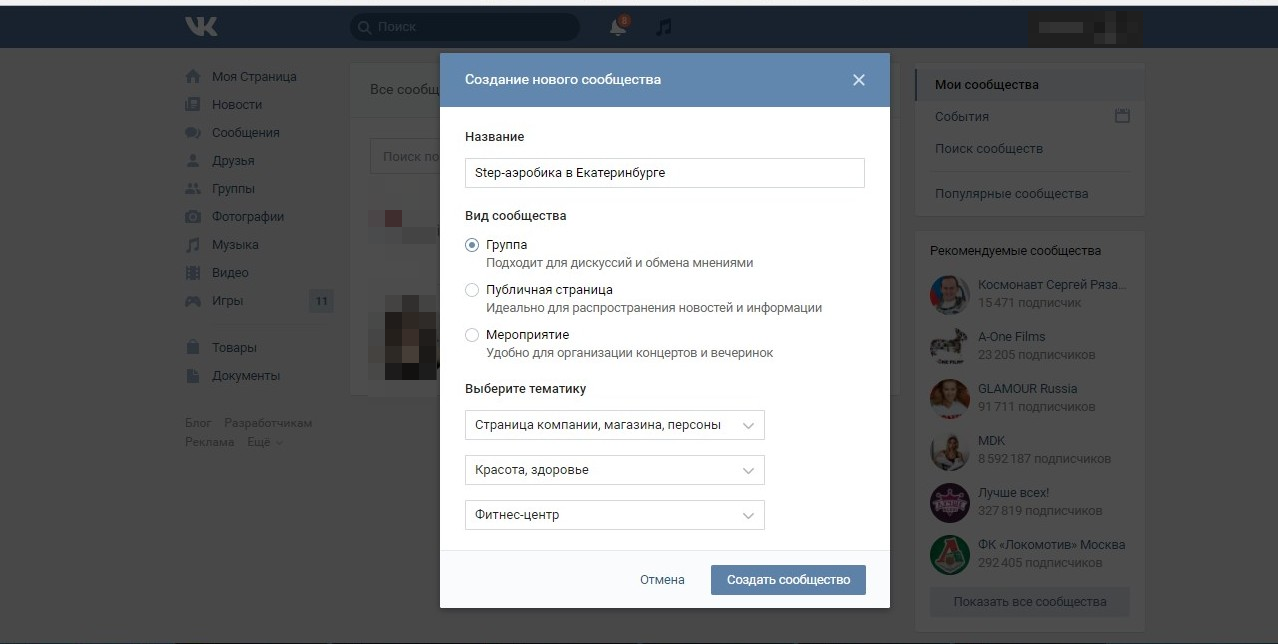
Task: Open Популярные сообщества in right menu
Action: coord(1011,194)
